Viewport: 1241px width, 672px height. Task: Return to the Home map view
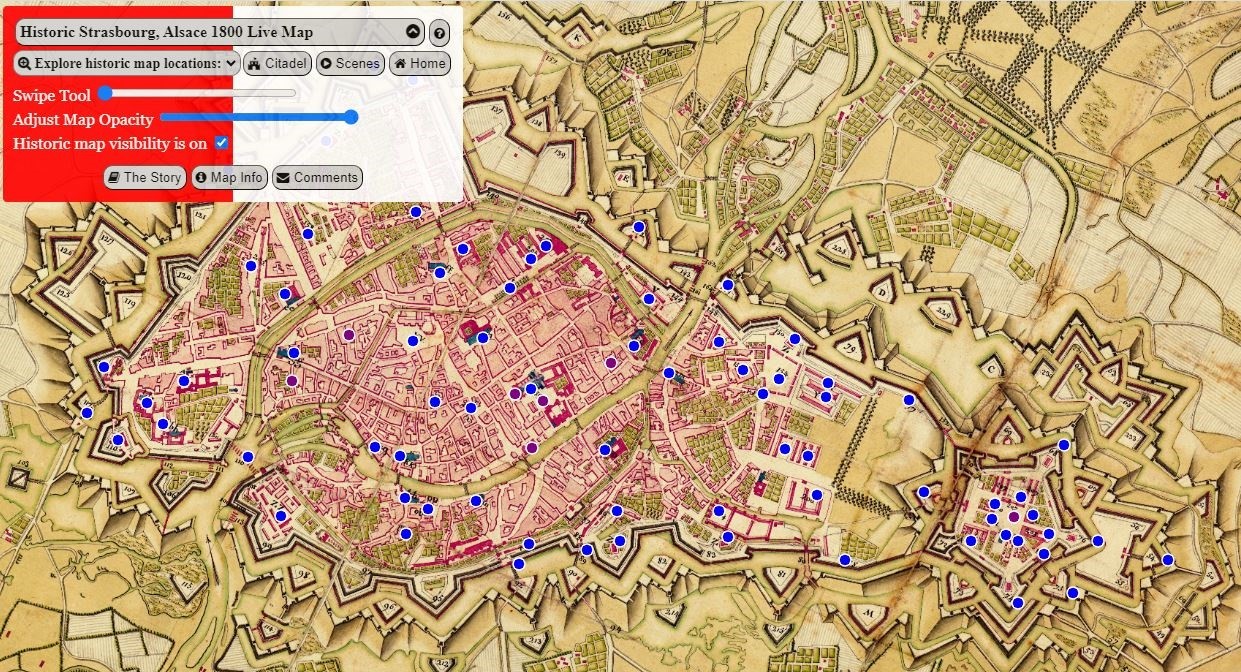[419, 63]
